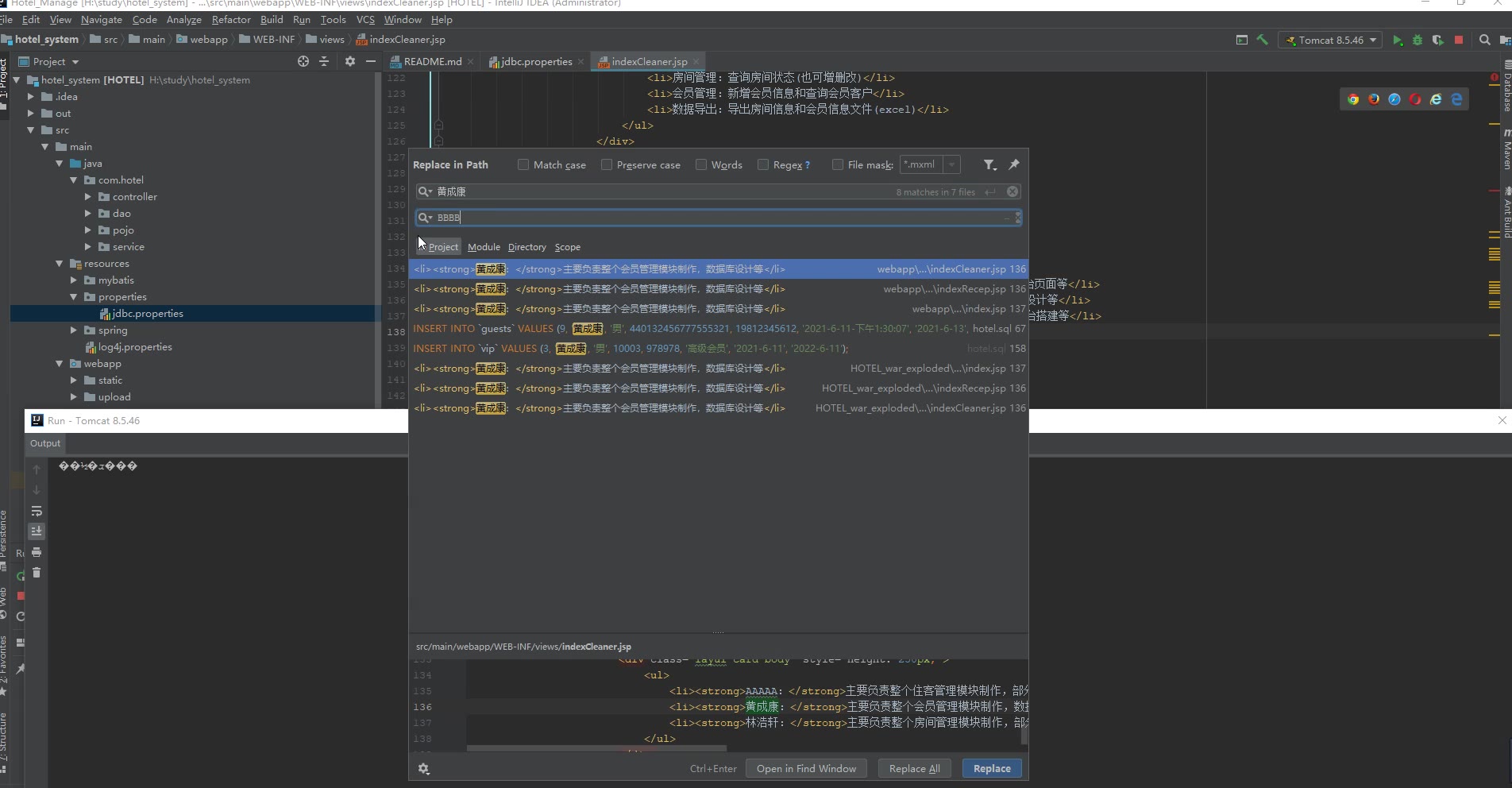Close the indexCleaner.jsp tab
This screenshot has height=788, width=1512.
coord(696,62)
